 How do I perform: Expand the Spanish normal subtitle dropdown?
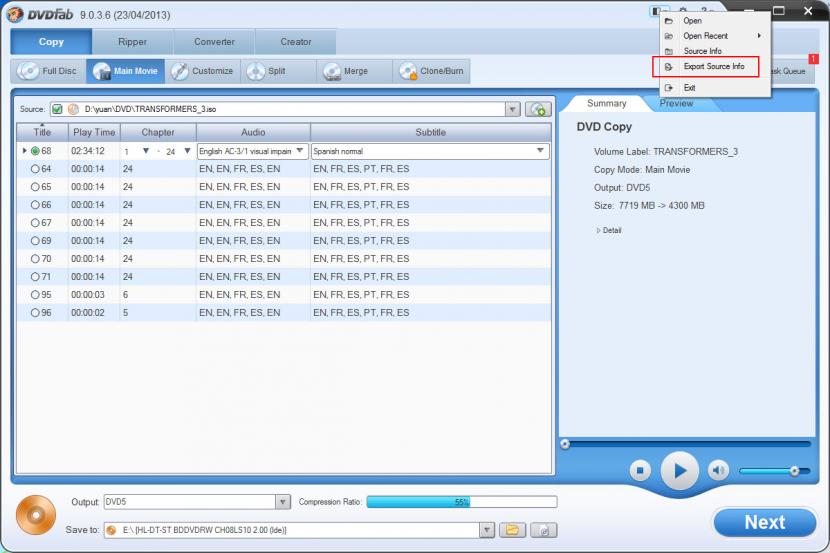541,151
